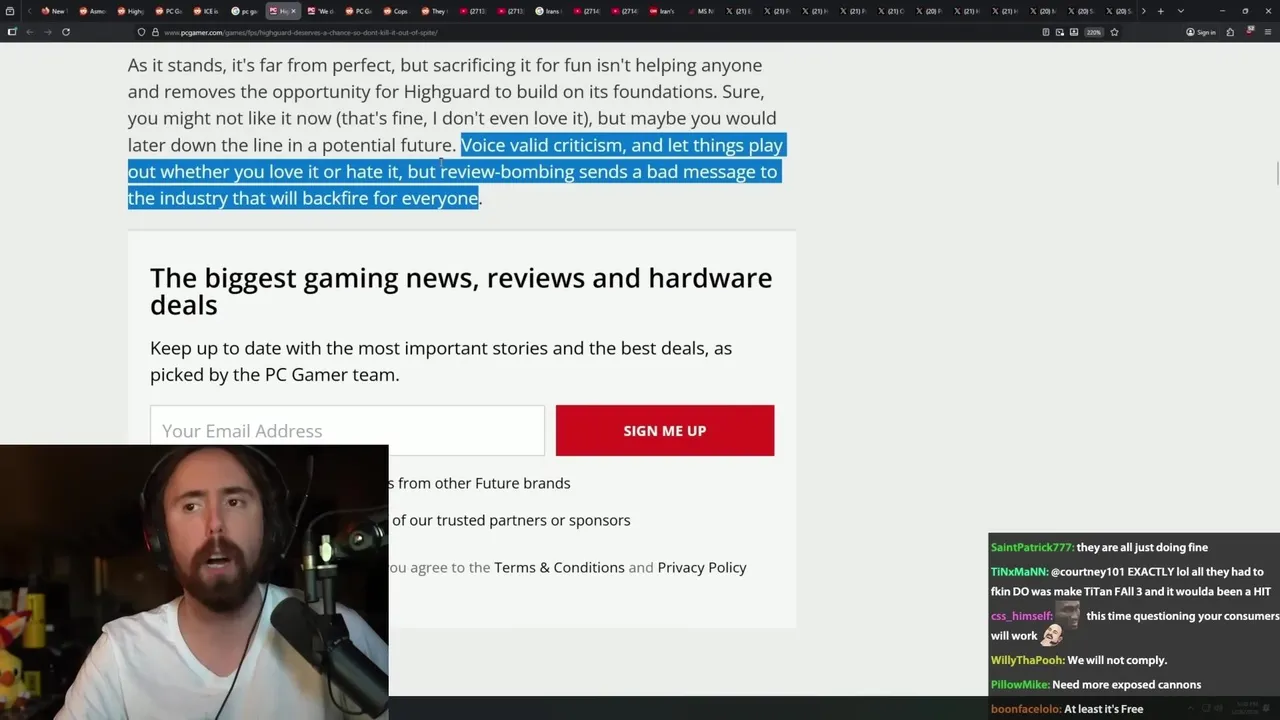Viewport: 1280px width, 720px height.
Task: Click 'of our trusted partners or sponsors' text
Action: click(x=511, y=520)
